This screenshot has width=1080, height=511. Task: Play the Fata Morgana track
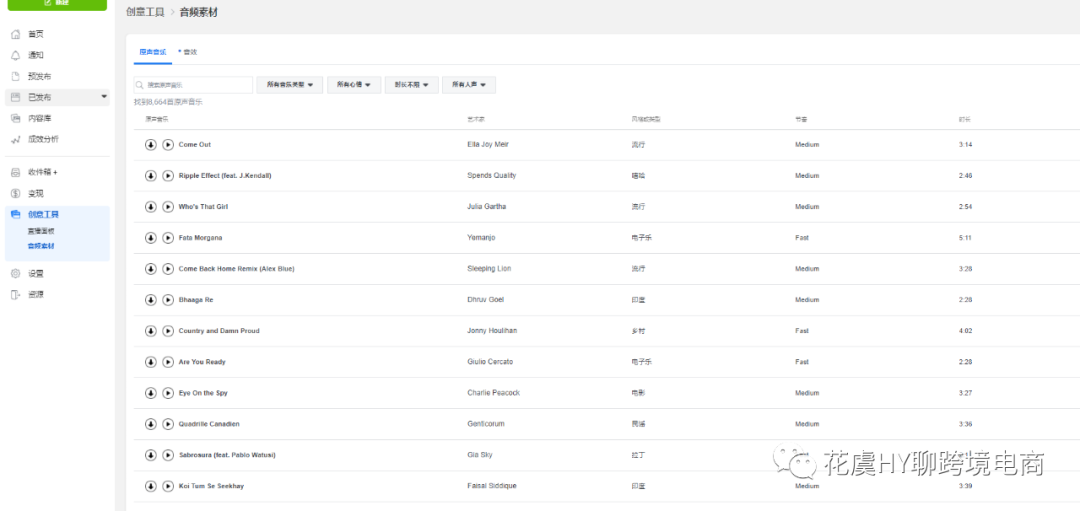pyautogui.click(x=168, y=238)
